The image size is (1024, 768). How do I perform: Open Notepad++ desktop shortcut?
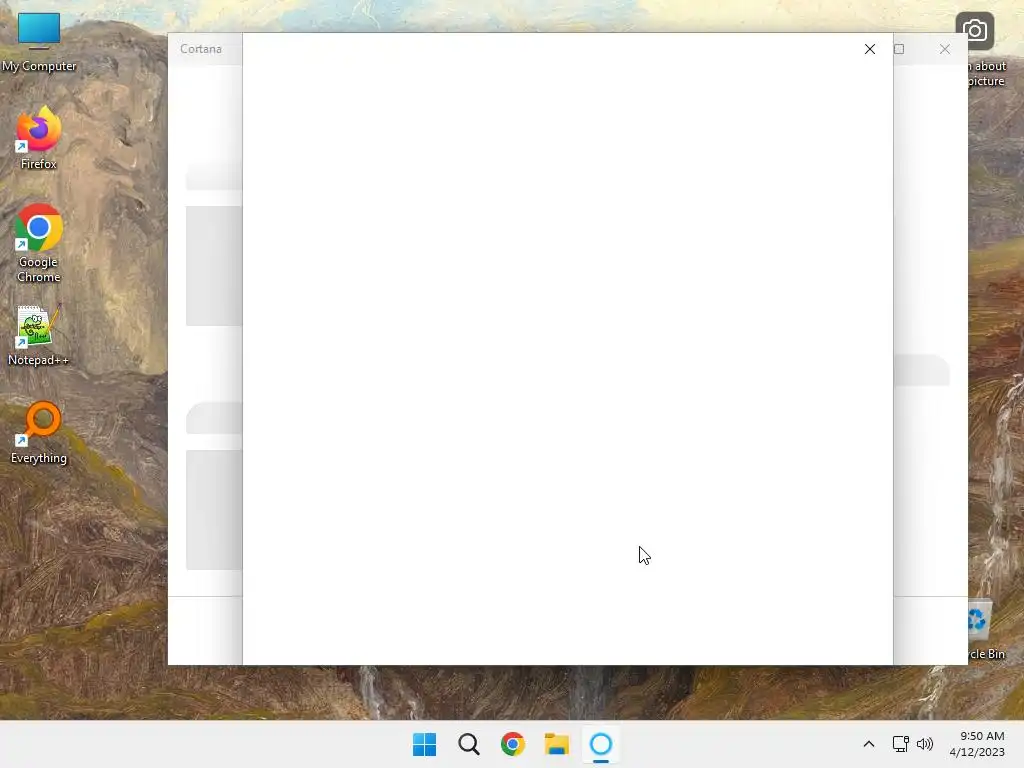(x=39, y=335)
